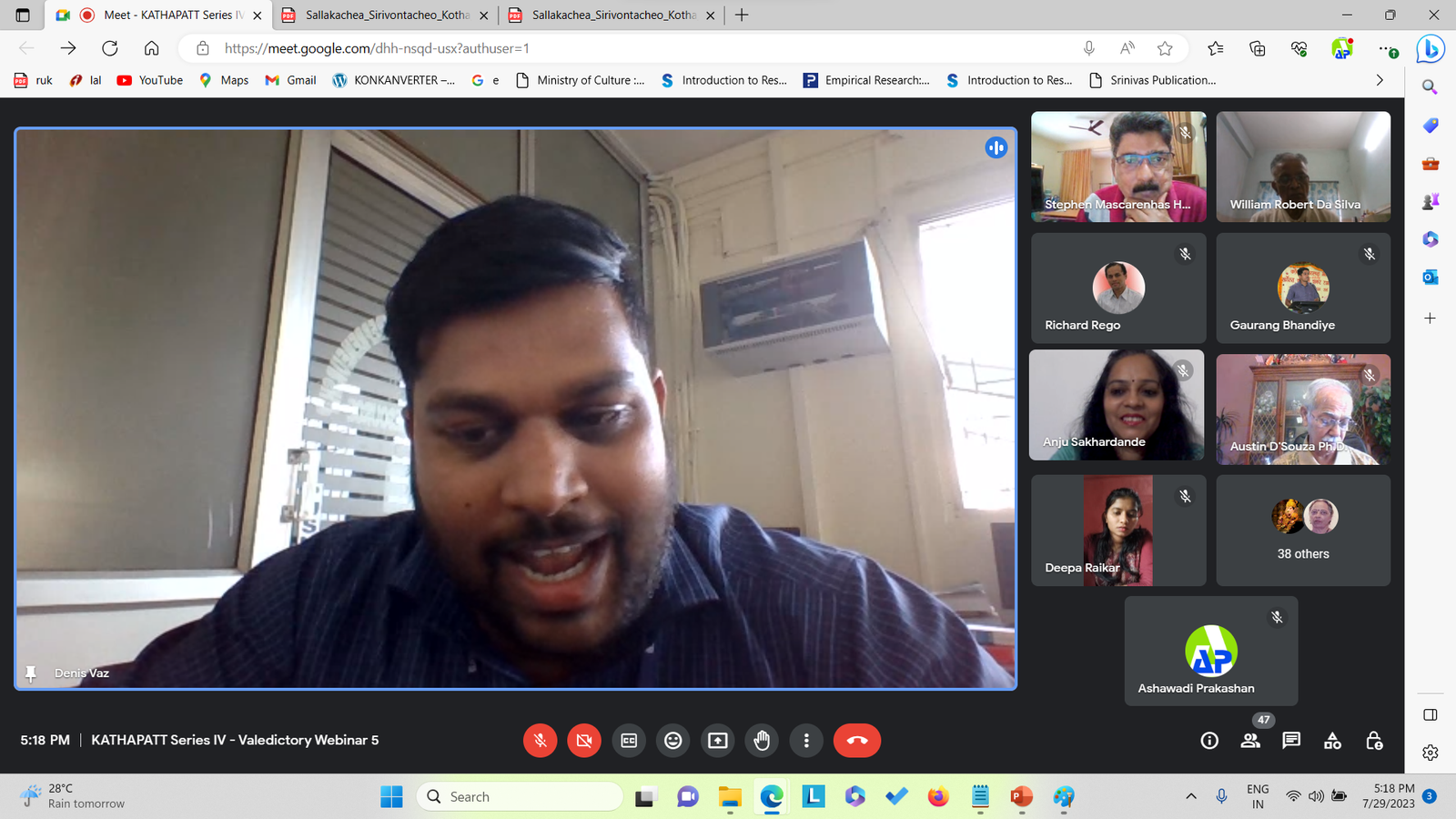The height and width of the screenshot is (819, 1456).
Task: Switch to the Meet KATHAPATT Series tab
Action: tap(159, 15)
